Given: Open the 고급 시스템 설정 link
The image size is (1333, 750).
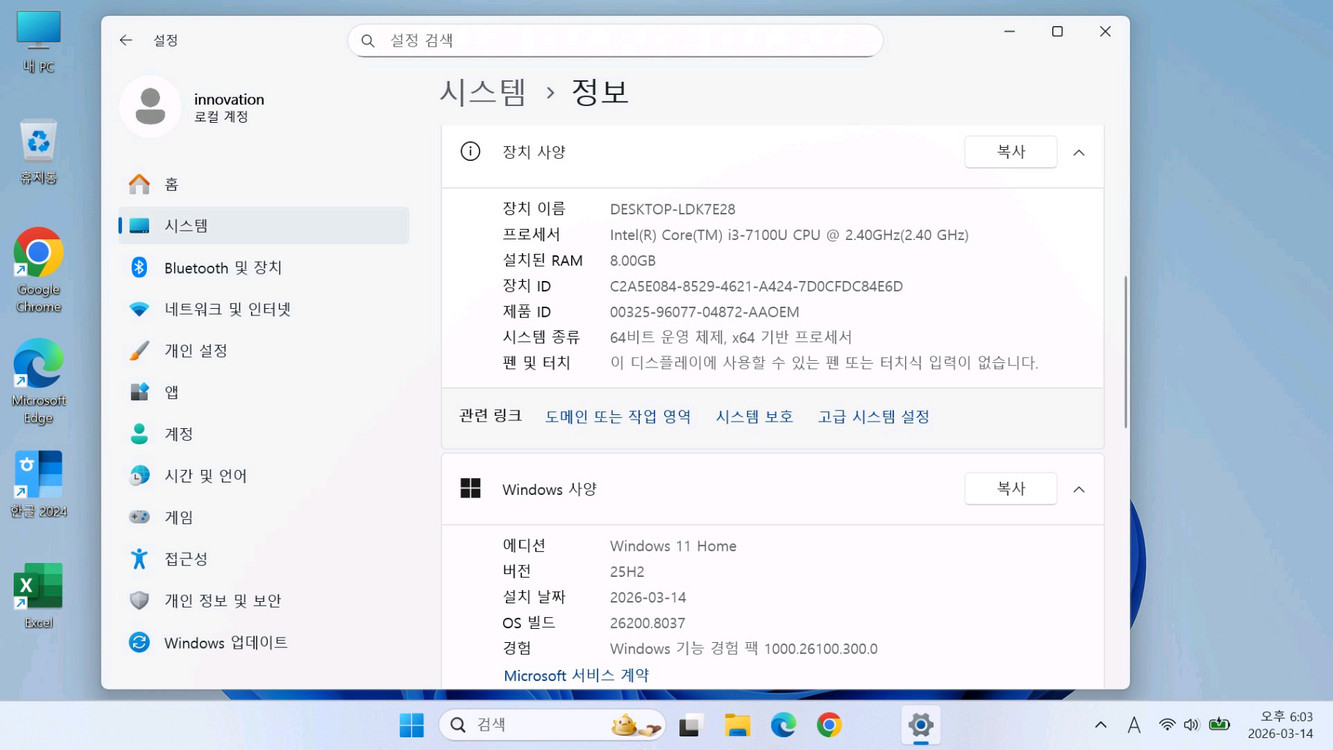Looking at the screenshot, I should pos(873,416).
